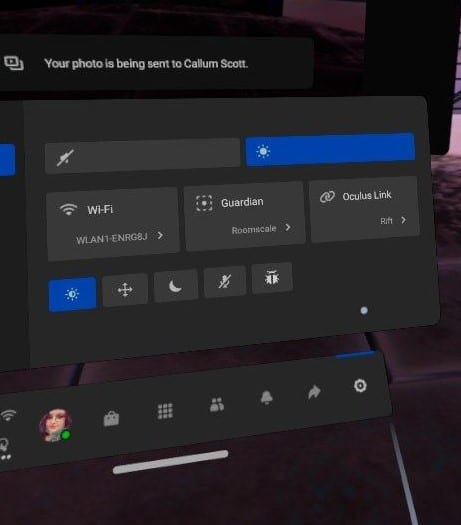461x525 pixels.
Task: Adjust the muted microphone volume slider
Action: pyautogui.click(x=143, y=156)
